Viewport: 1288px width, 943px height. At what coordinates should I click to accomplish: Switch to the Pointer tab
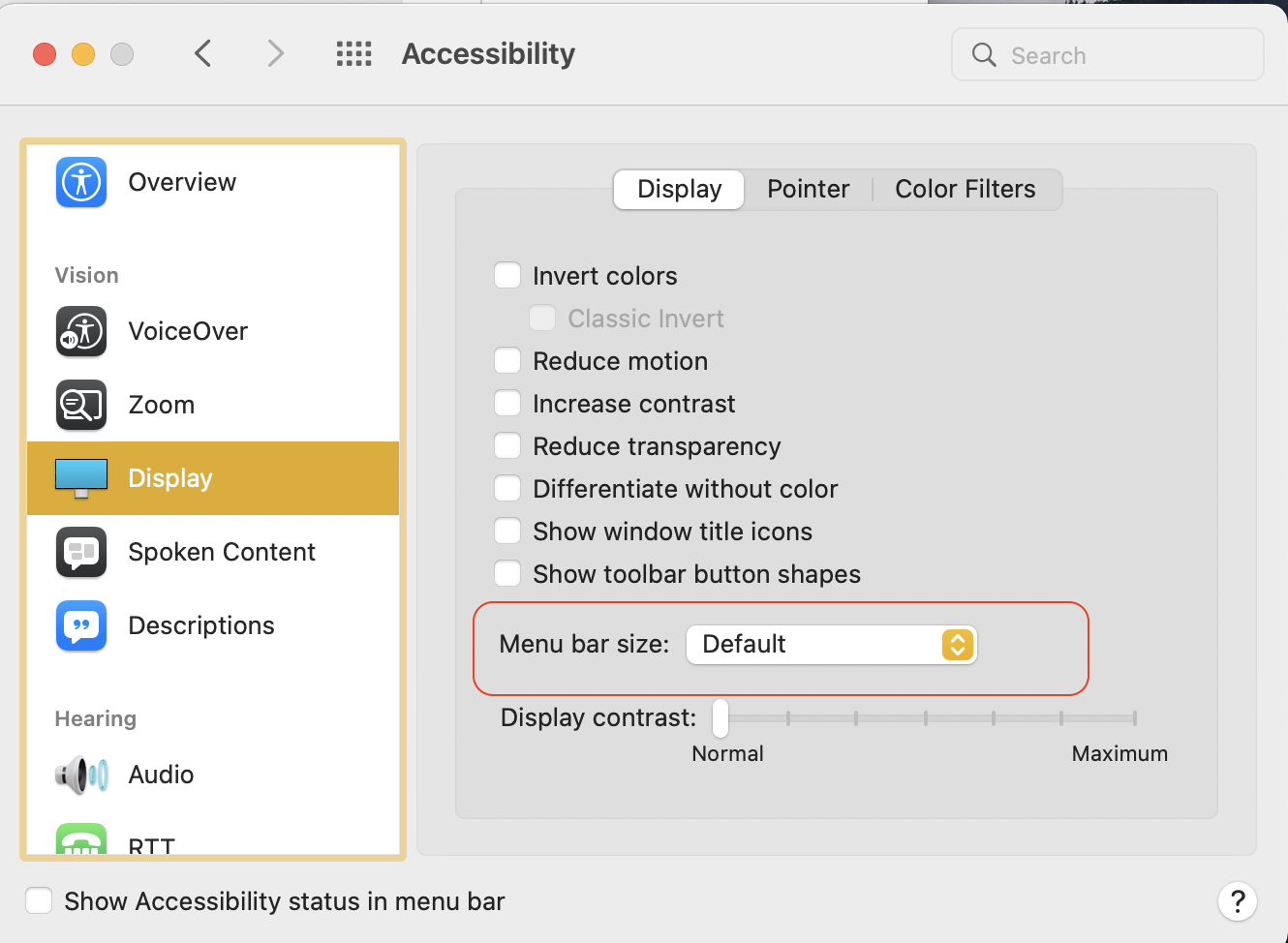pos(808,190)
